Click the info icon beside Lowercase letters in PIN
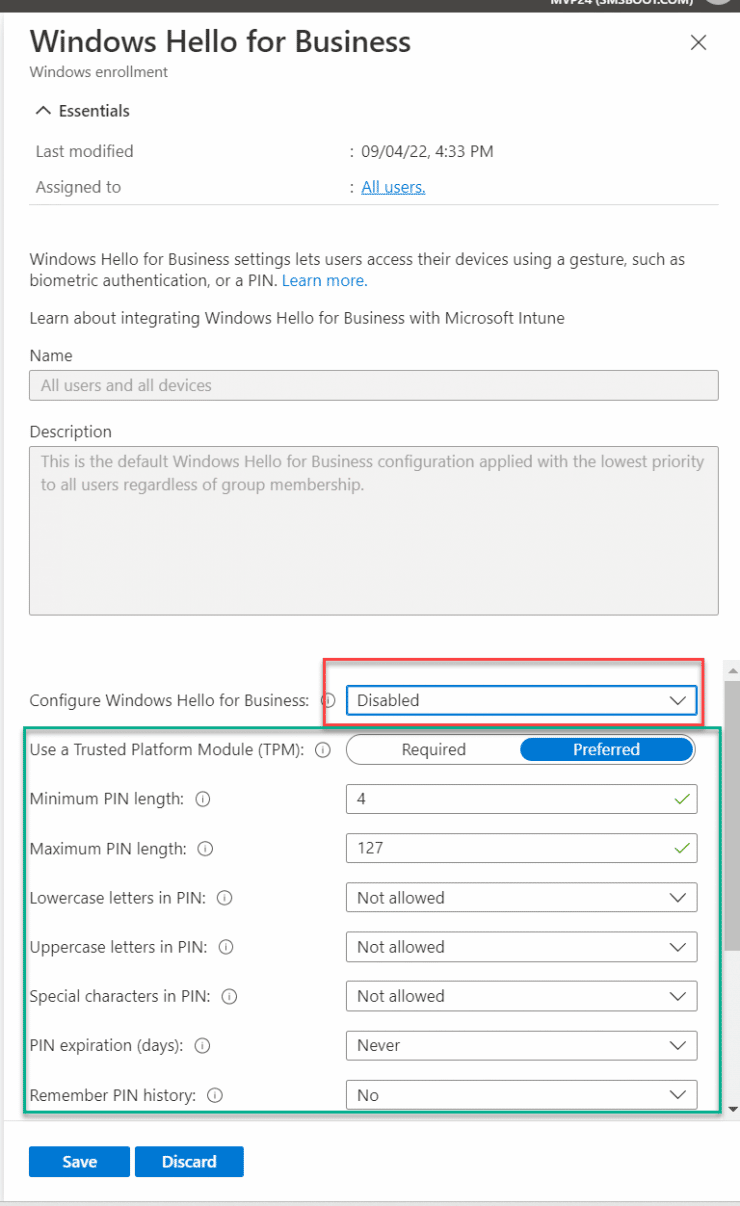The height and width of the screenshot is (1206, 740). pos(222,898)
